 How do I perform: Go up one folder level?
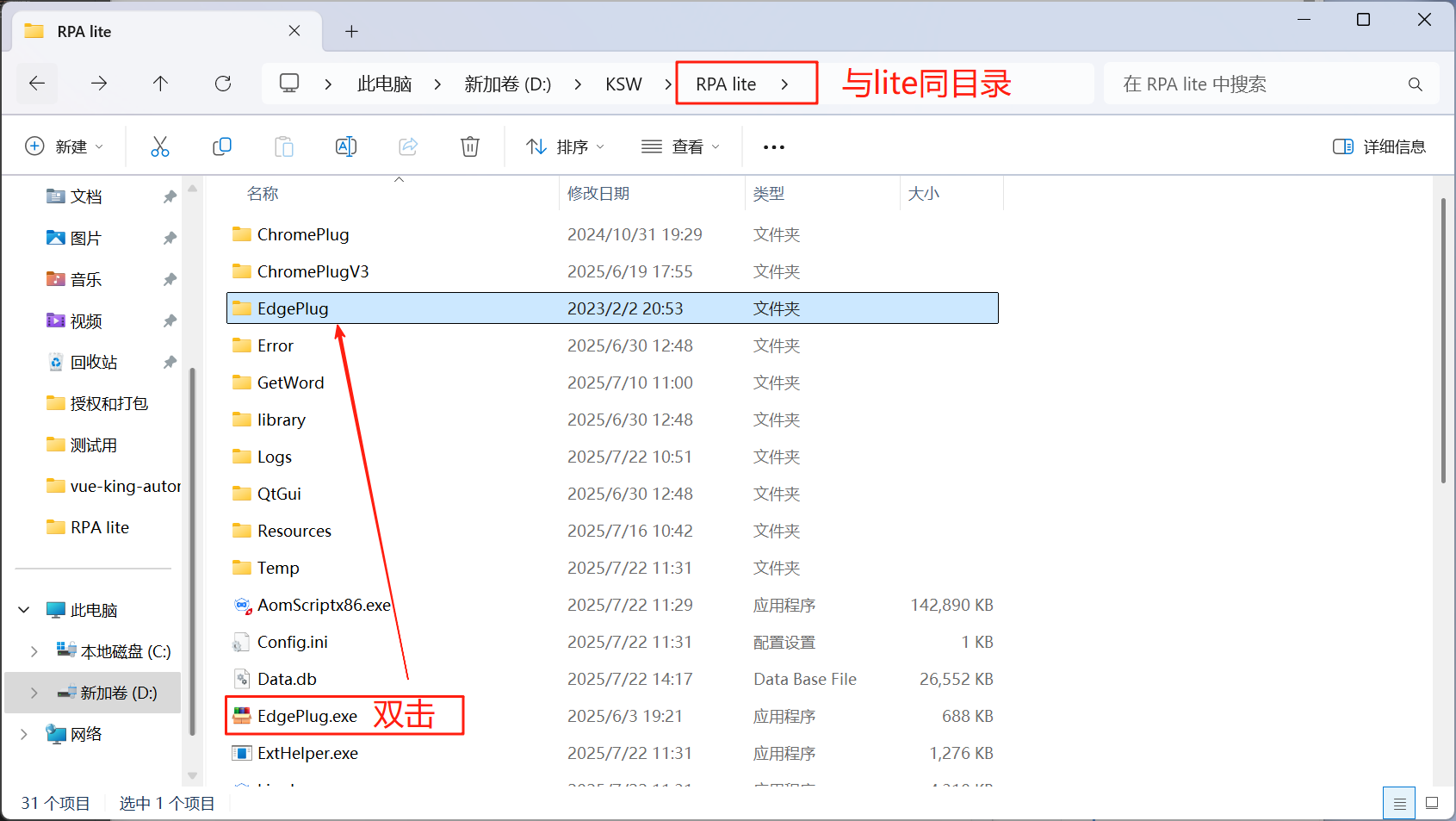tap(160, 84)
